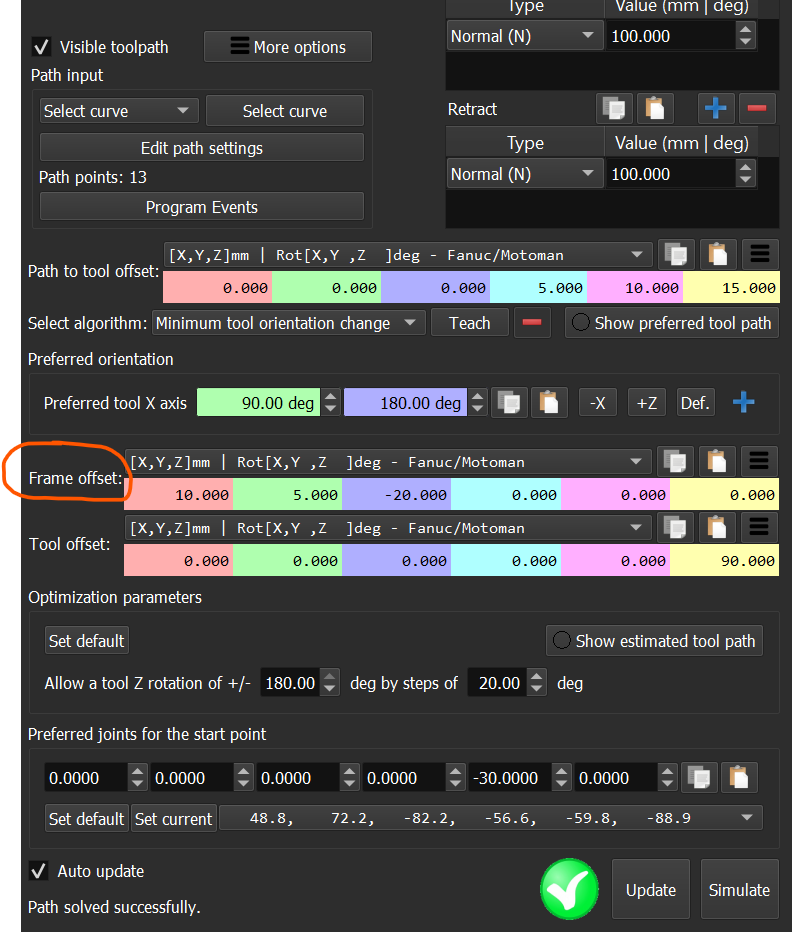
Task: Add preferred orientation with blue plus icon
Action: pyautogui.click(x=744, y=403)
